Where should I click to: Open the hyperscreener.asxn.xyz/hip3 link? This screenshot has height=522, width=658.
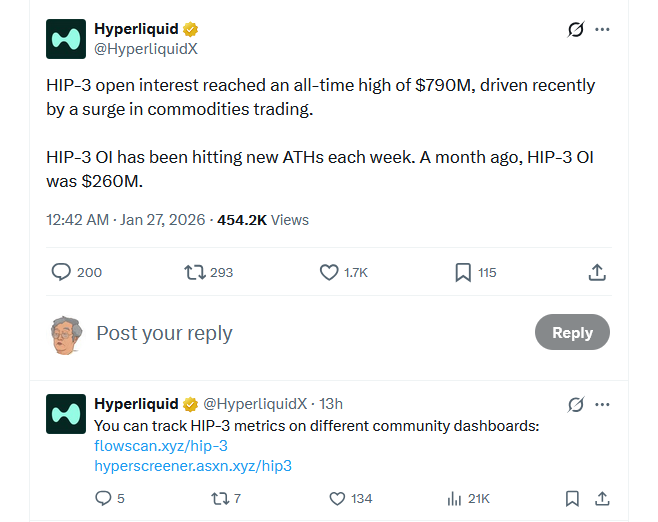pyautogui.click(x=192, y=466)
